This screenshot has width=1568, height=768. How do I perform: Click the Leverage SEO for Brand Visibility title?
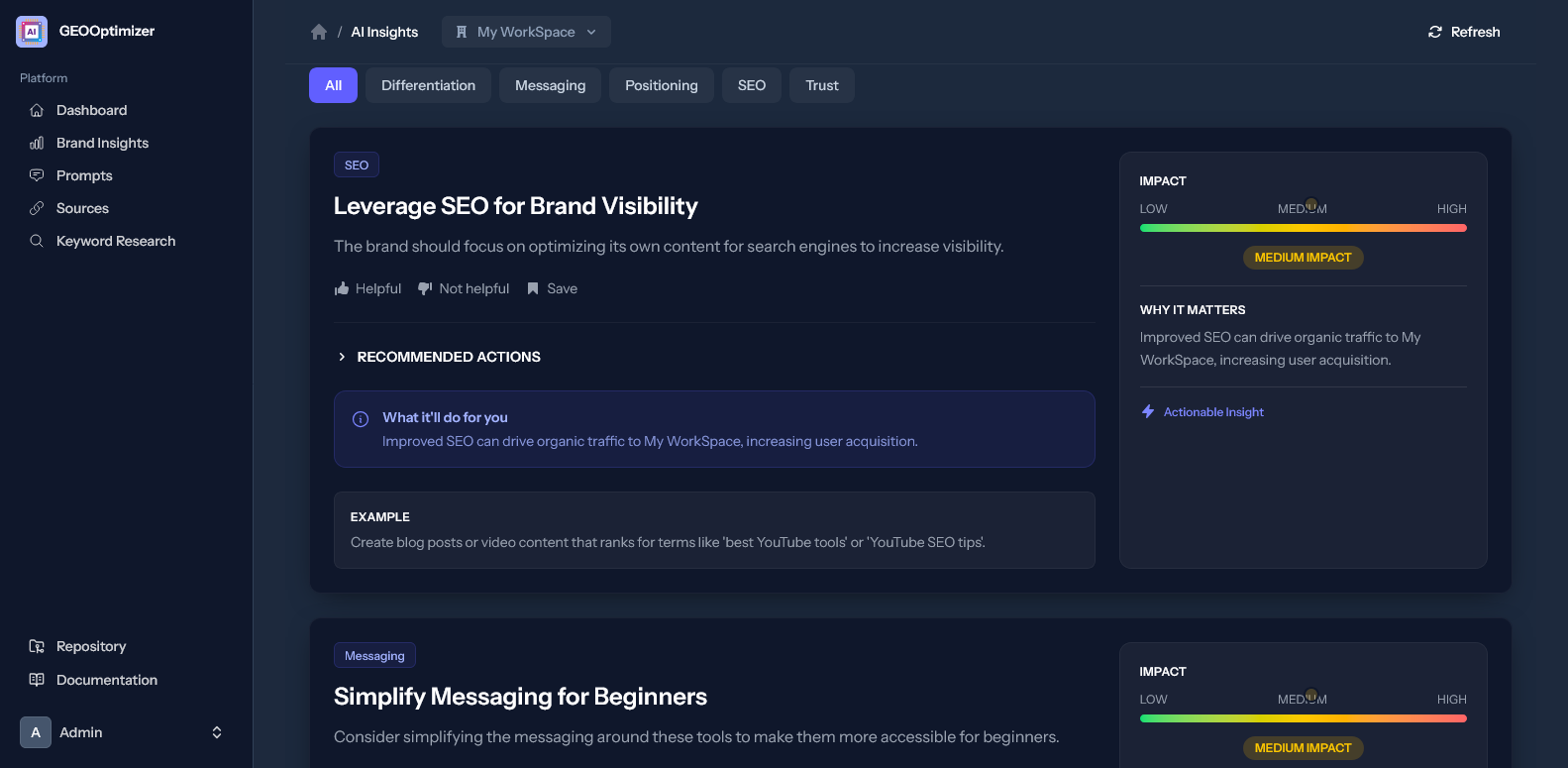pyautogui.click(x=515, y=206)
